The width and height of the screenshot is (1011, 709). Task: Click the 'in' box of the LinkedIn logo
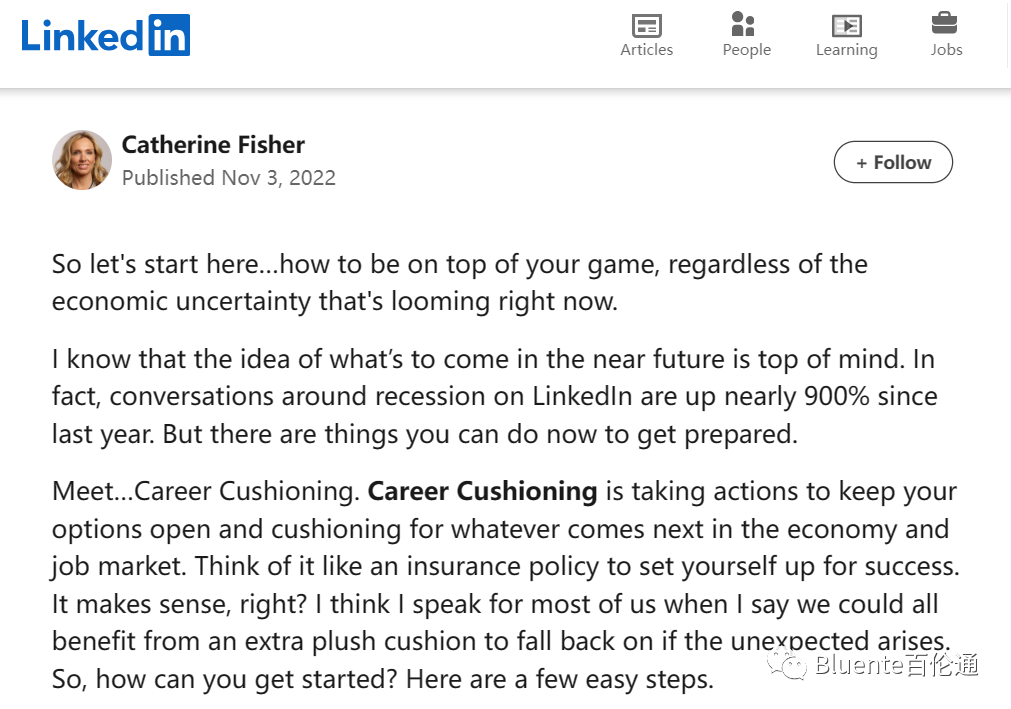point(169,35)
